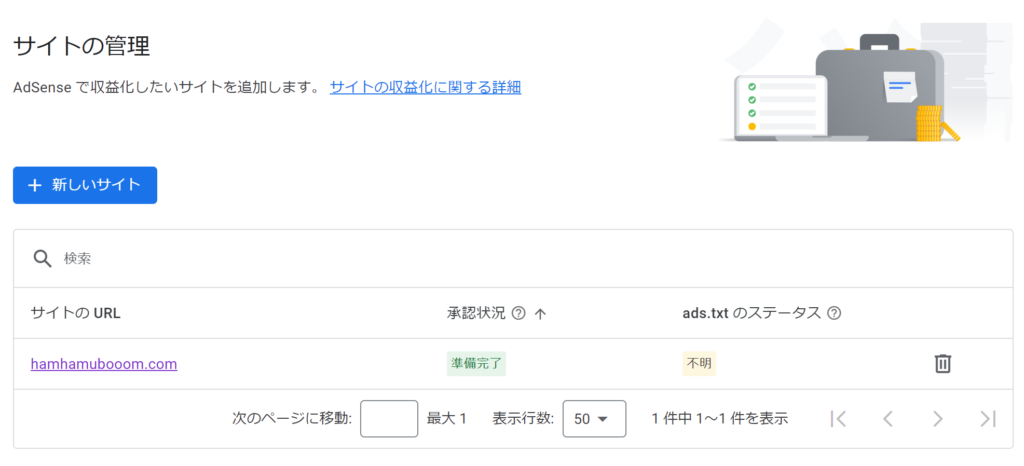Viewport: 1024px width, 466px height.
Task: Open サイトの収益化に関する詳細 link
Action: [x=425, y=87]
